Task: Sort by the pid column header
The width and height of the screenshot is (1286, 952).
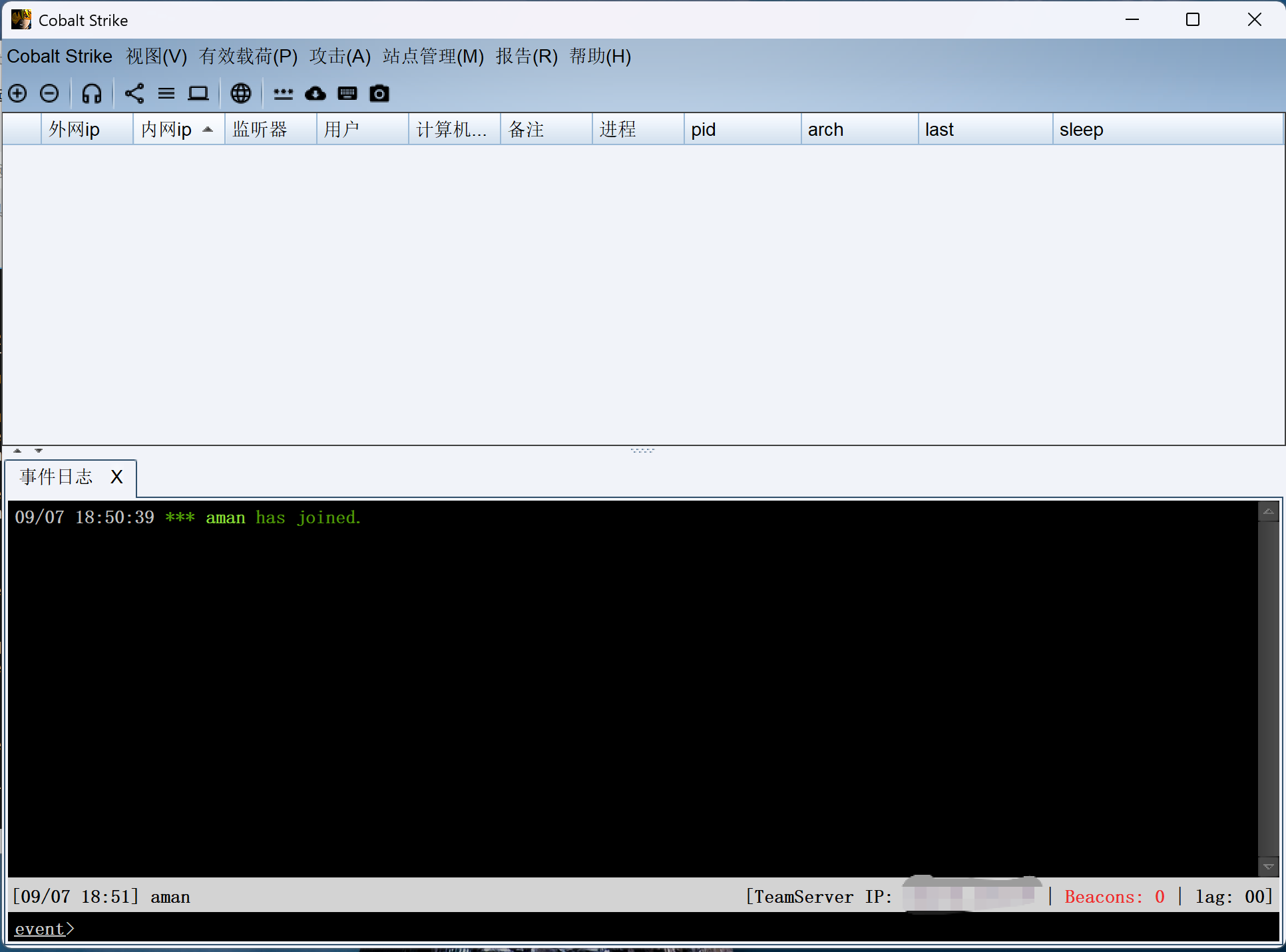Action: (x=743, y=129)
